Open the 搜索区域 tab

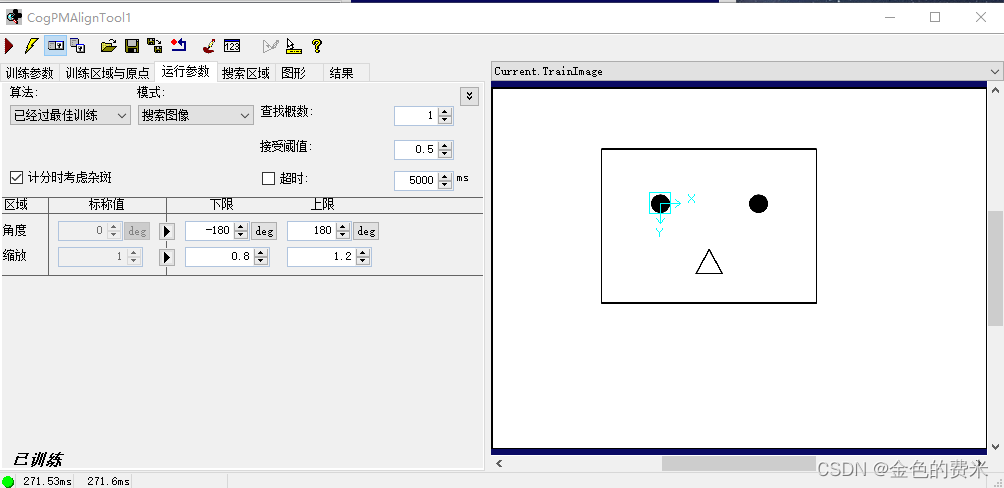click(245, 73)
